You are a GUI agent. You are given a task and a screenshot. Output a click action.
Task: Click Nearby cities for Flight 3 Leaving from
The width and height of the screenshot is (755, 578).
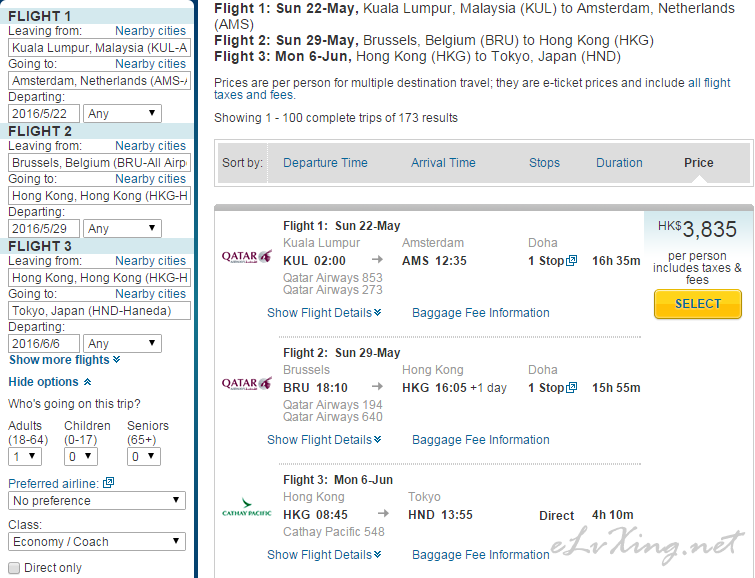click(150, 261)
